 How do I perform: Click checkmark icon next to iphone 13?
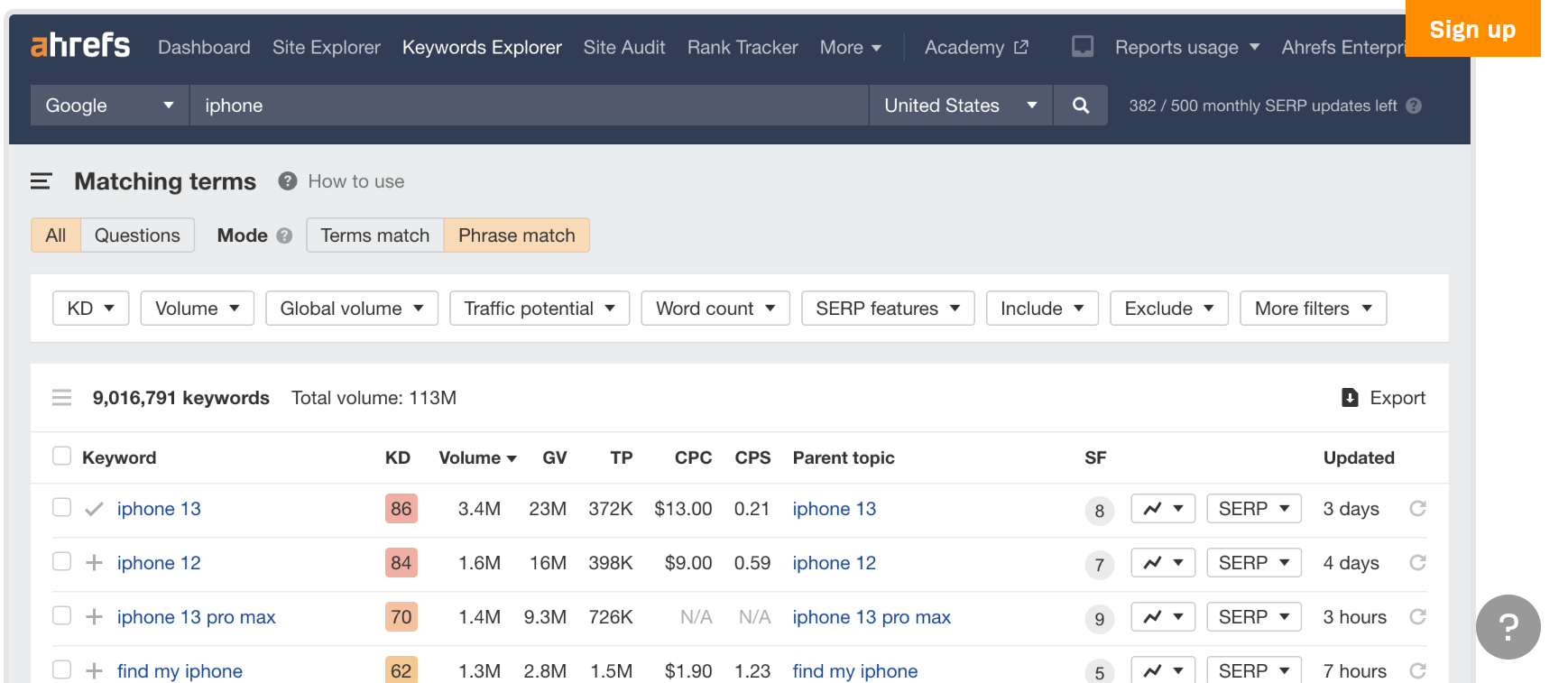[94, 509]
